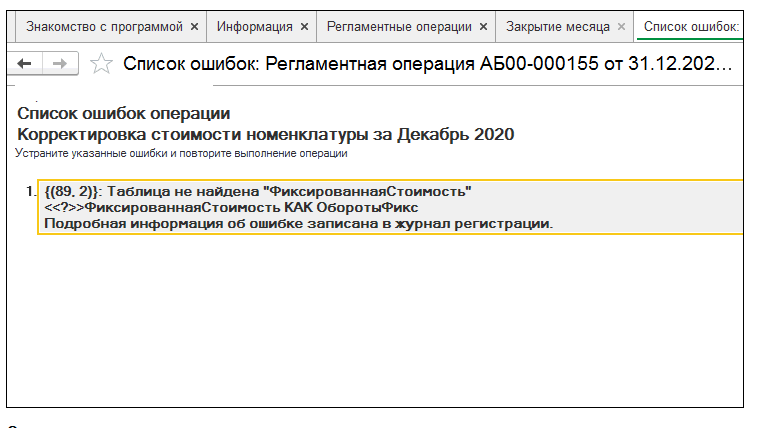Switch to the Знакомство с программой tab
Viewport: 774px width, 428px height.
(104, 26)
